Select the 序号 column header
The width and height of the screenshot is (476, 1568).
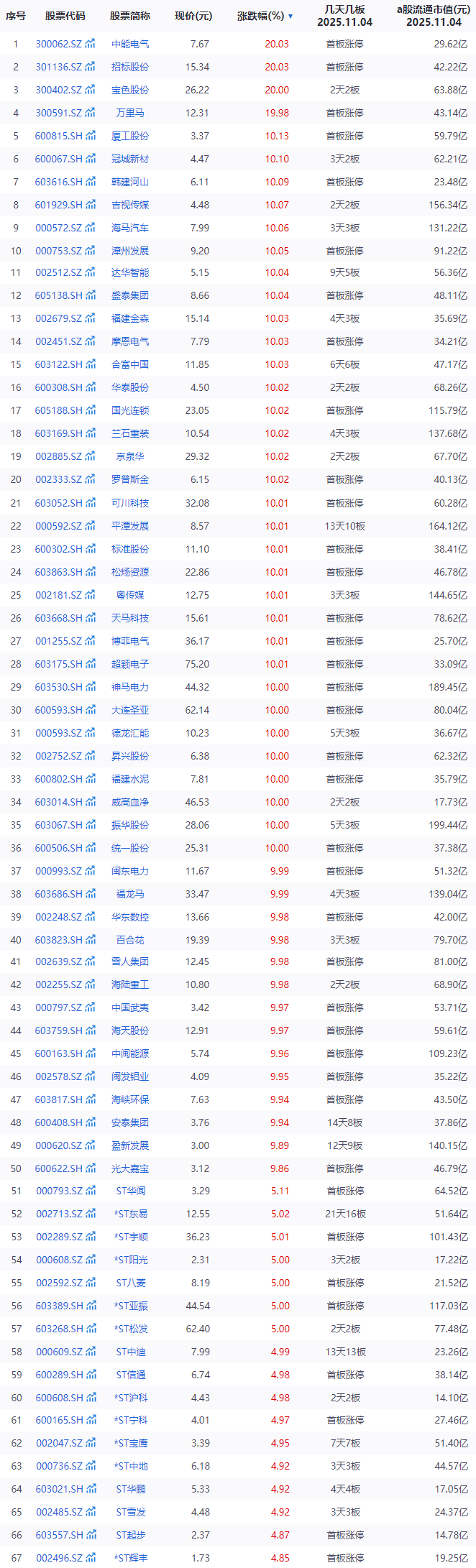coord(16,16)
